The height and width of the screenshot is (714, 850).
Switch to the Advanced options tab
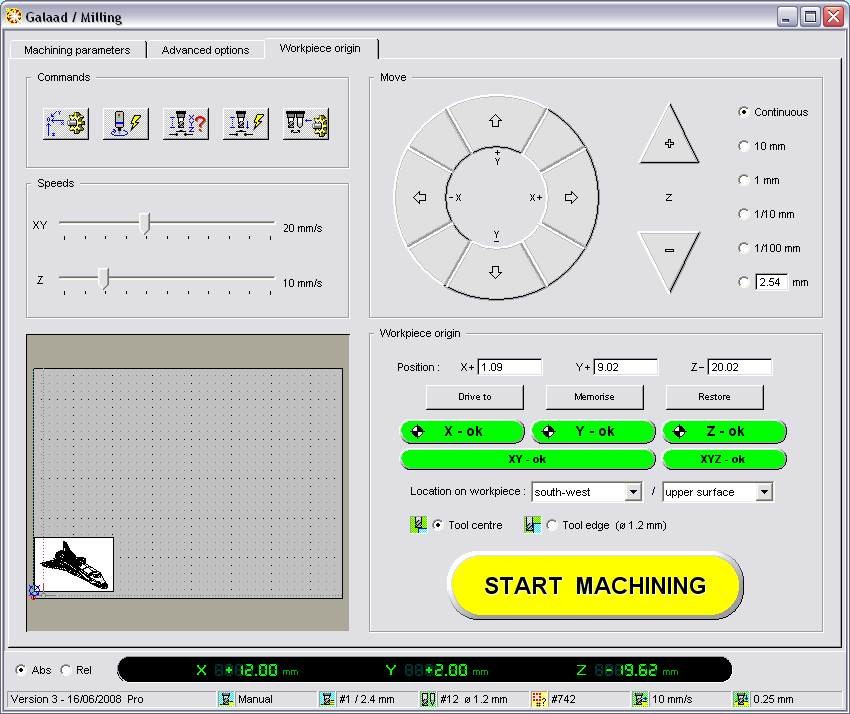coord(205,50)
